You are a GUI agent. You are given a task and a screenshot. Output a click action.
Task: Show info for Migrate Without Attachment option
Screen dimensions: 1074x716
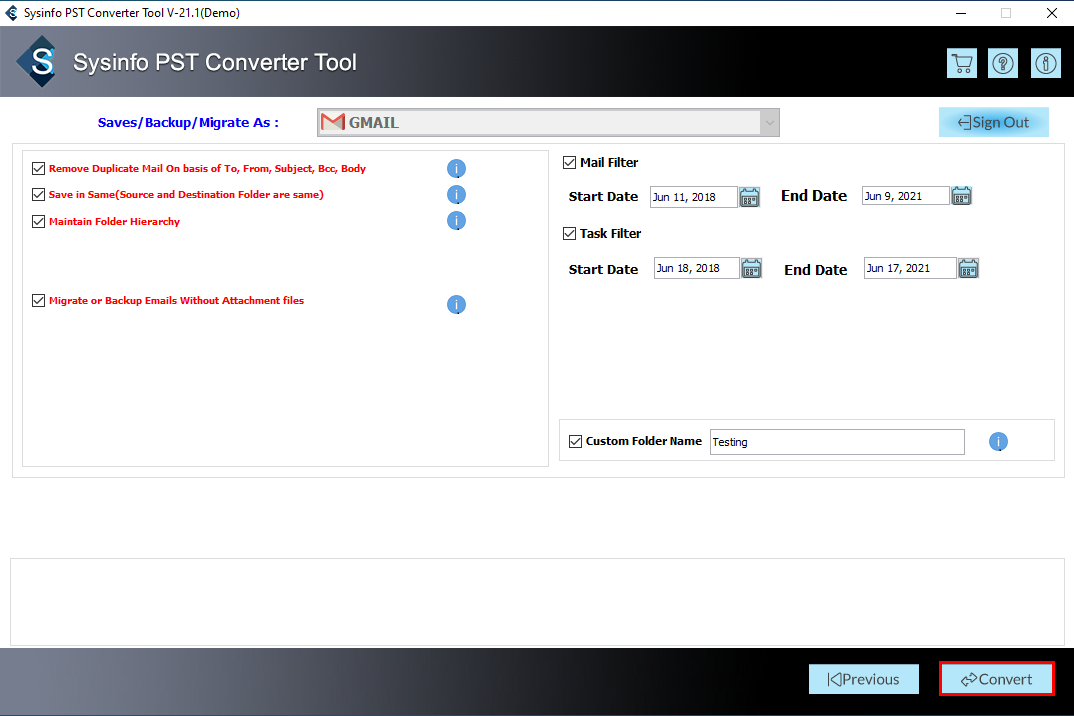[456, 304]
